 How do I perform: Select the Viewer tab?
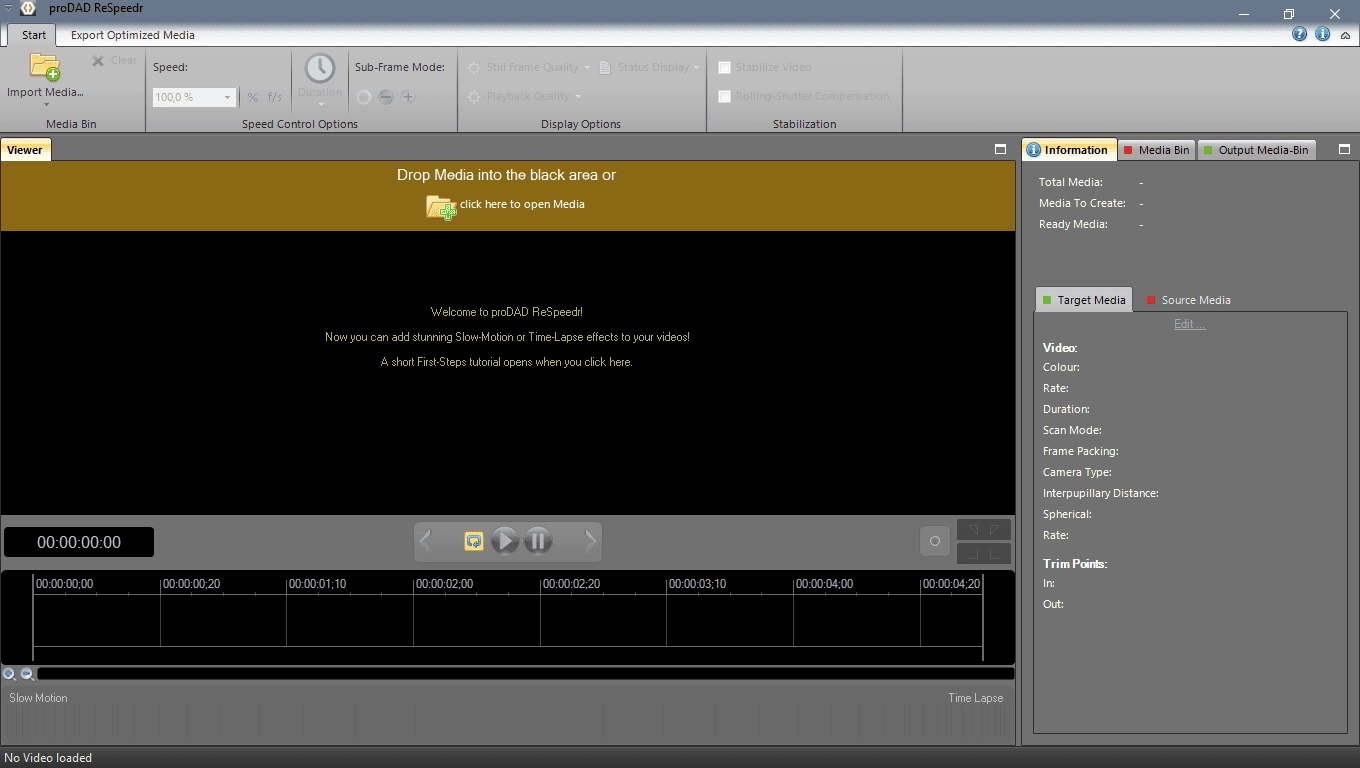[24, 150]
